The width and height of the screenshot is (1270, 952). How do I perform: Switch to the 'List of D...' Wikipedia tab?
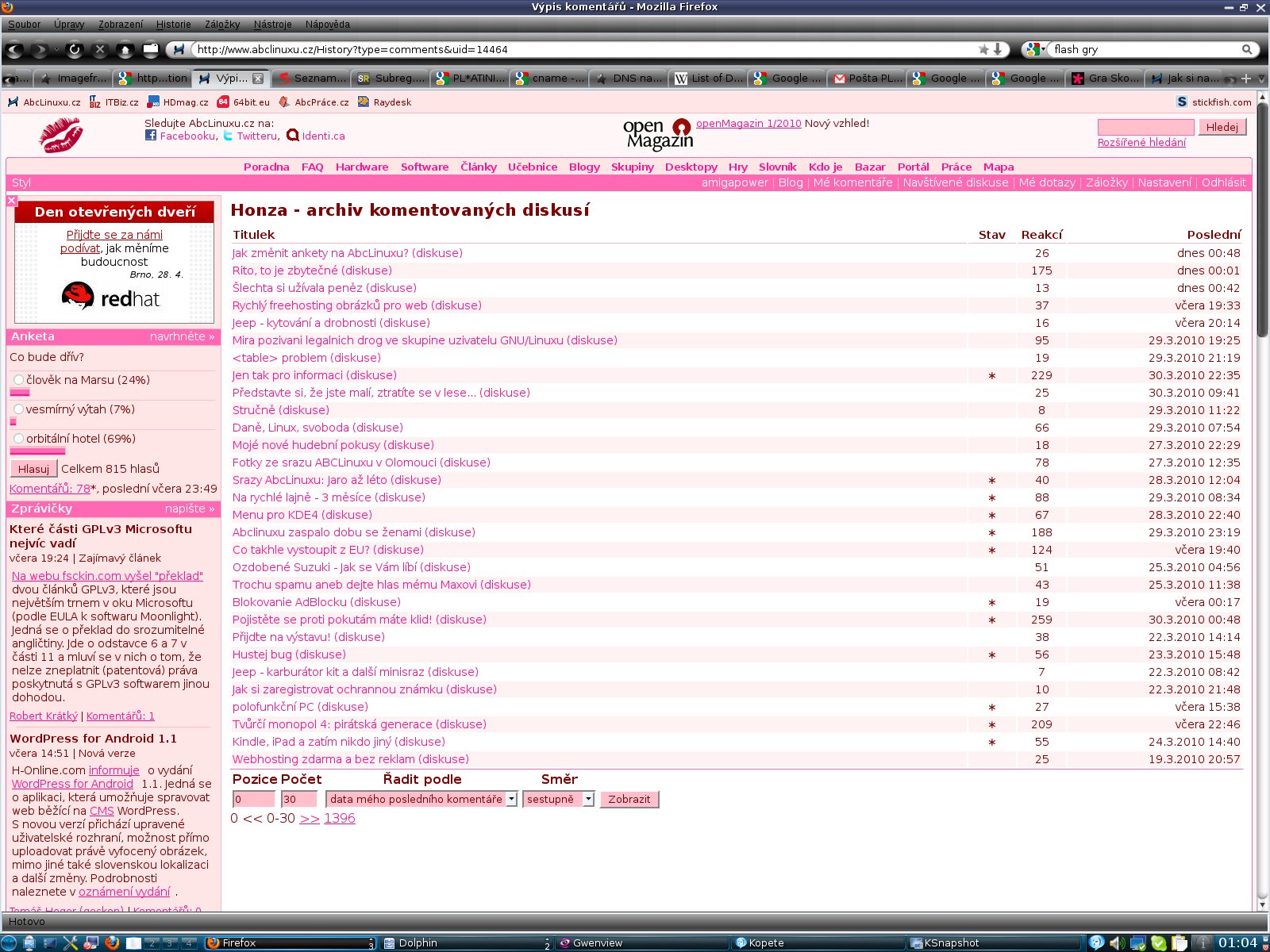click(x=709, y=79)
